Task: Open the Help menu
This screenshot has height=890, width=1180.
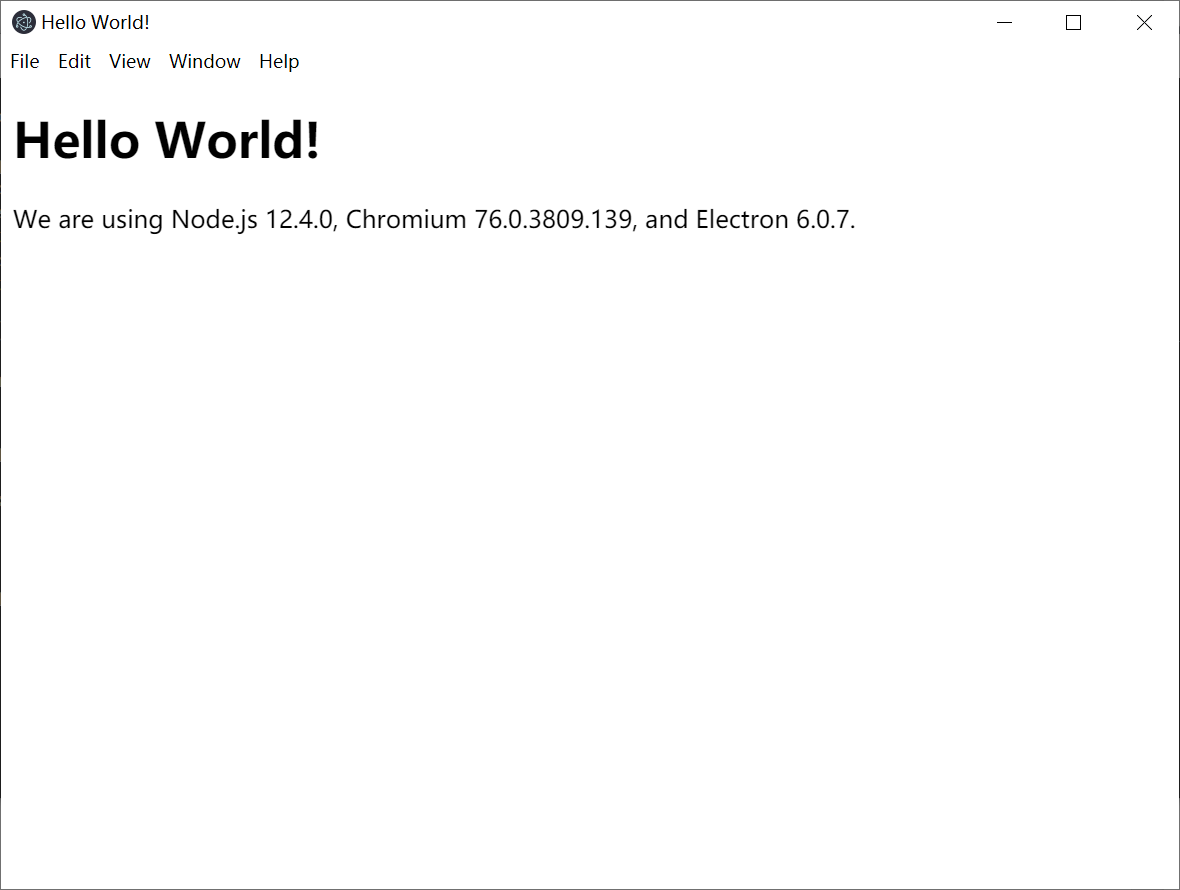Action: click(x=279, y=62)
